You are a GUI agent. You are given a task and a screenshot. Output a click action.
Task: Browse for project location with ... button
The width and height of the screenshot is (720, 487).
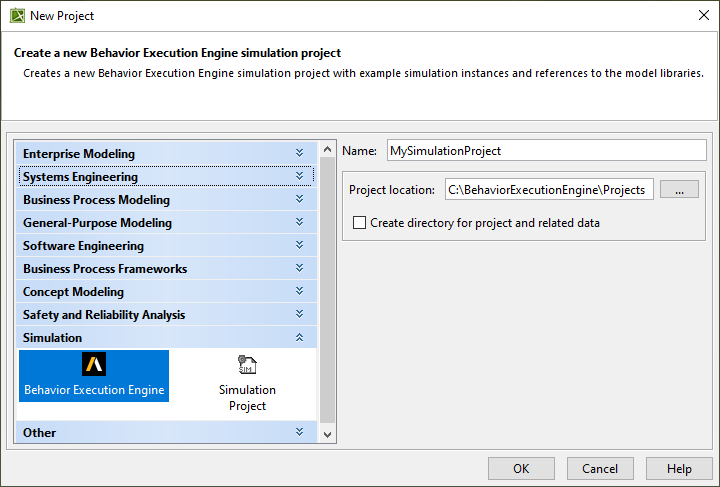tap(679, 189)
